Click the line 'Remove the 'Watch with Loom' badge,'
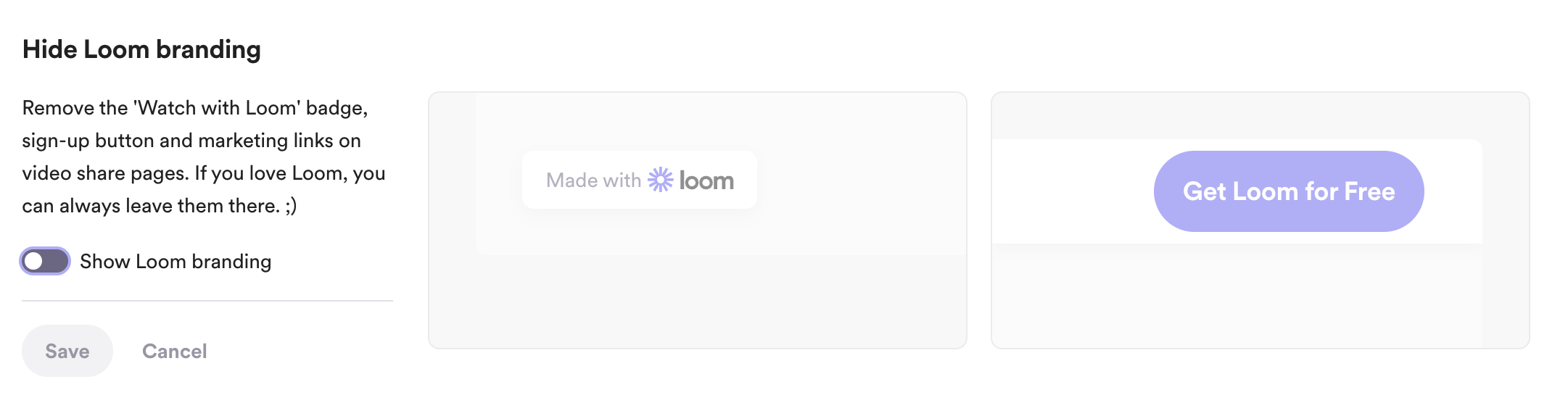 coord(194,108)
